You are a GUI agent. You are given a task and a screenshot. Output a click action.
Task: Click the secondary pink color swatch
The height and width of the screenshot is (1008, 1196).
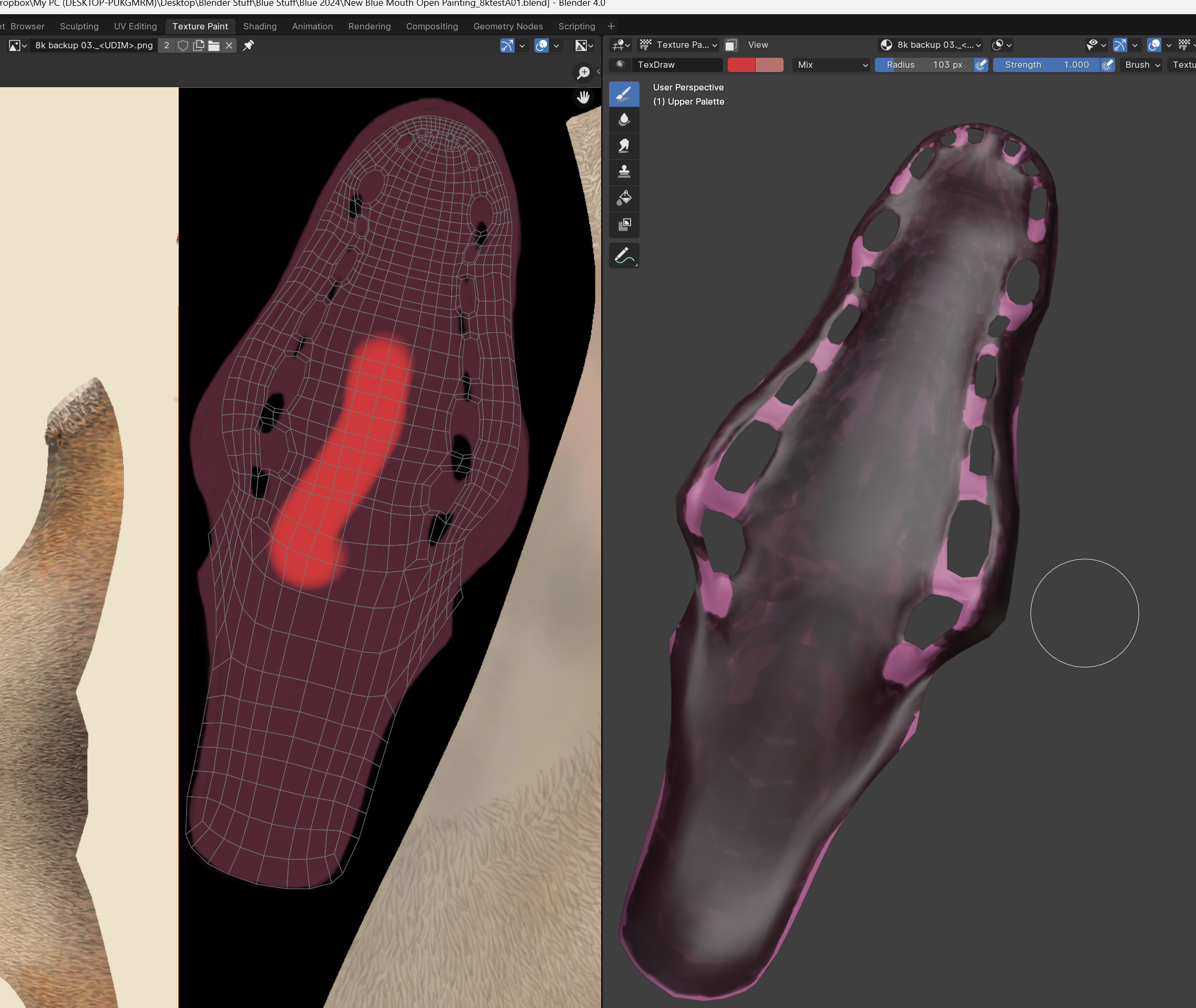(x=769, y=65)
